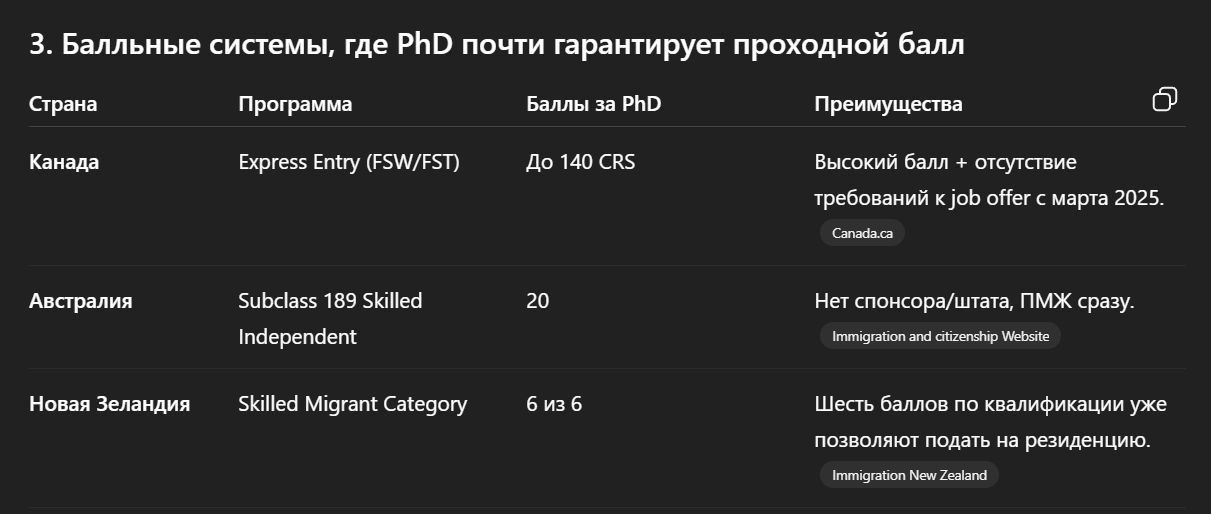
Task: Click the До 140 CRS points cell
Action: [x=580, y=162]
